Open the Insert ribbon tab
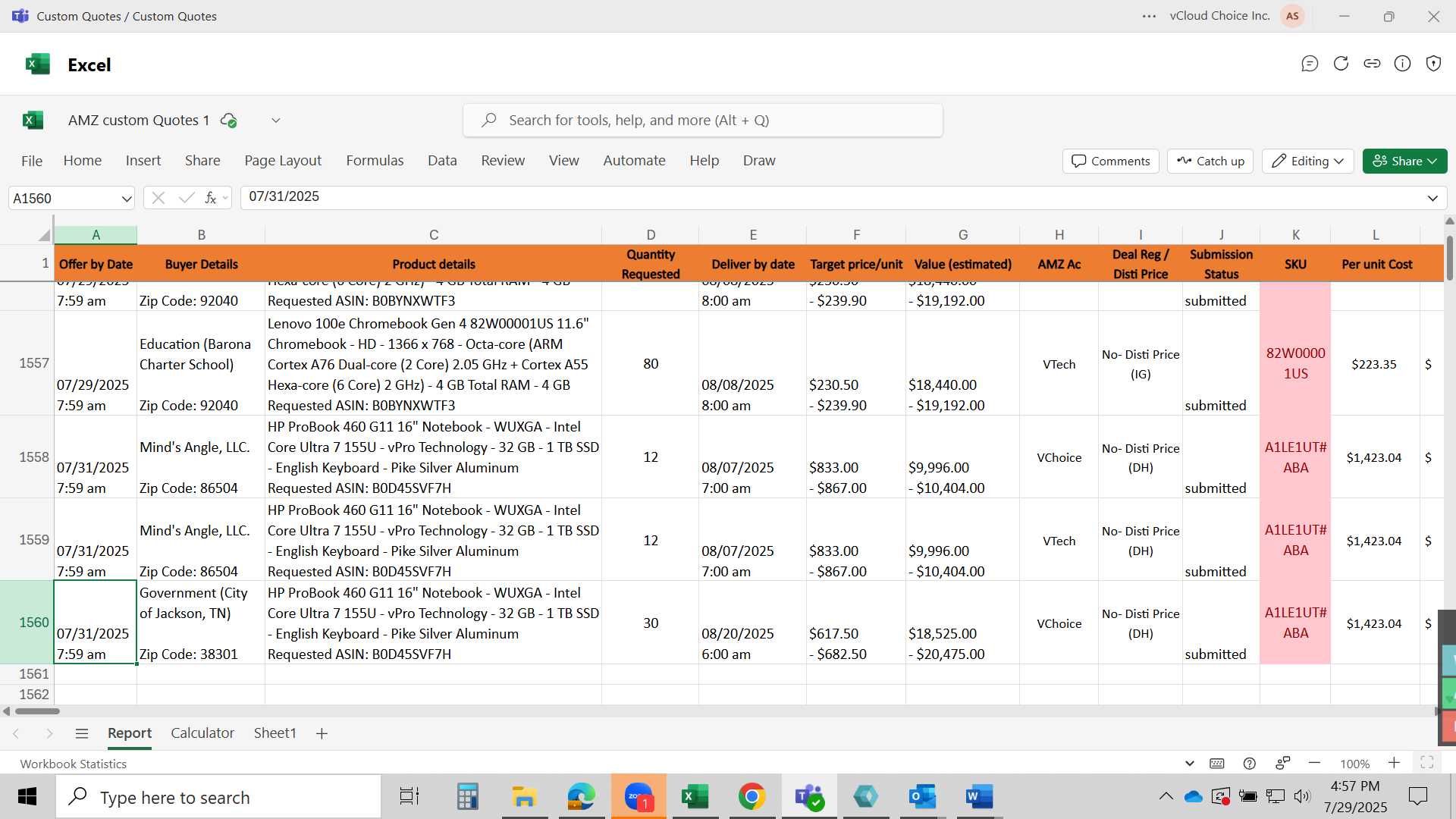The image size is (1456, 819). point(143,161)
